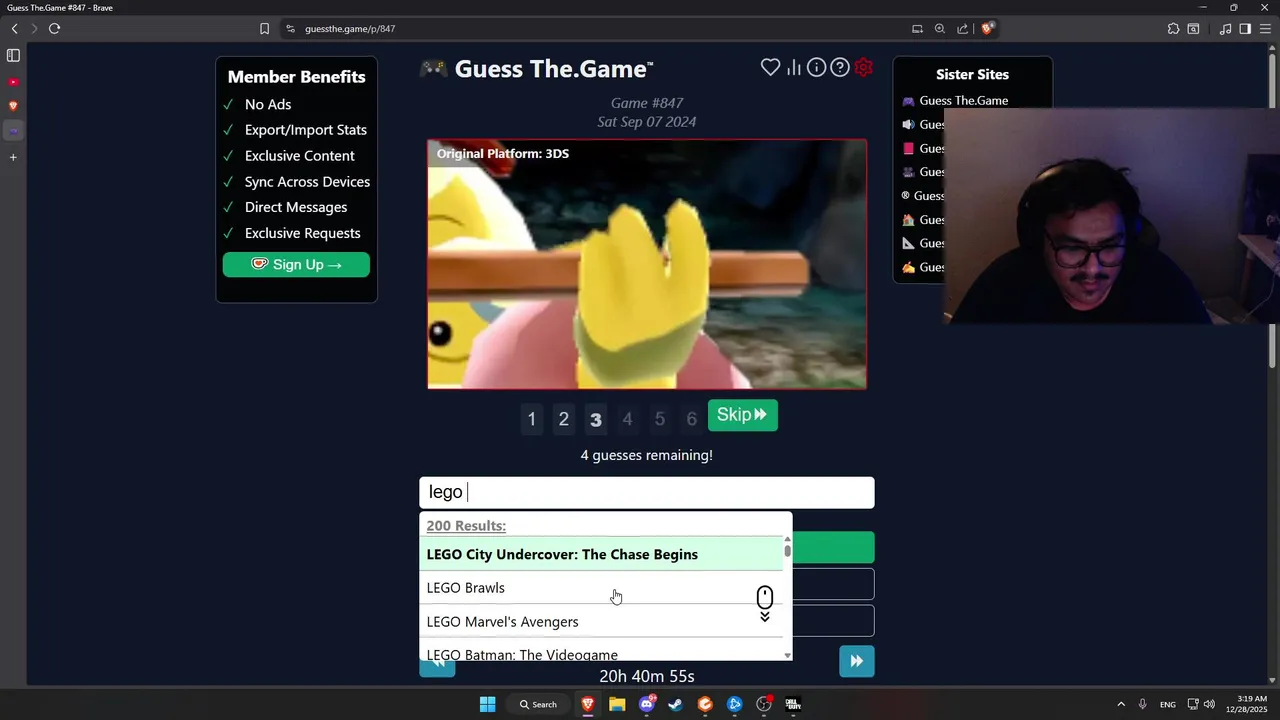Click the OBS Studio taskbar icon
The image size is (1280, 720).
pos(764,704)
